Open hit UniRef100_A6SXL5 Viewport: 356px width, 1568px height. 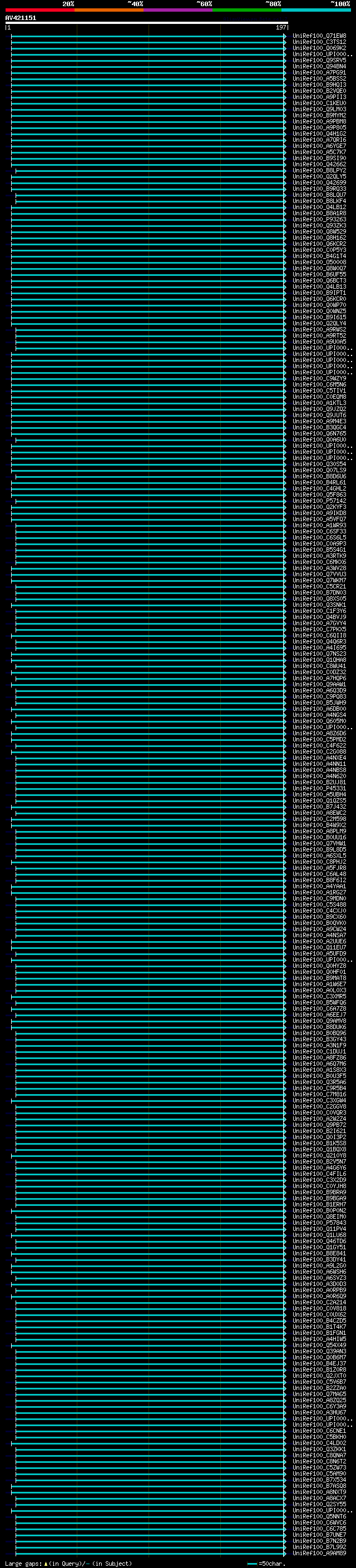click(319, 856)
